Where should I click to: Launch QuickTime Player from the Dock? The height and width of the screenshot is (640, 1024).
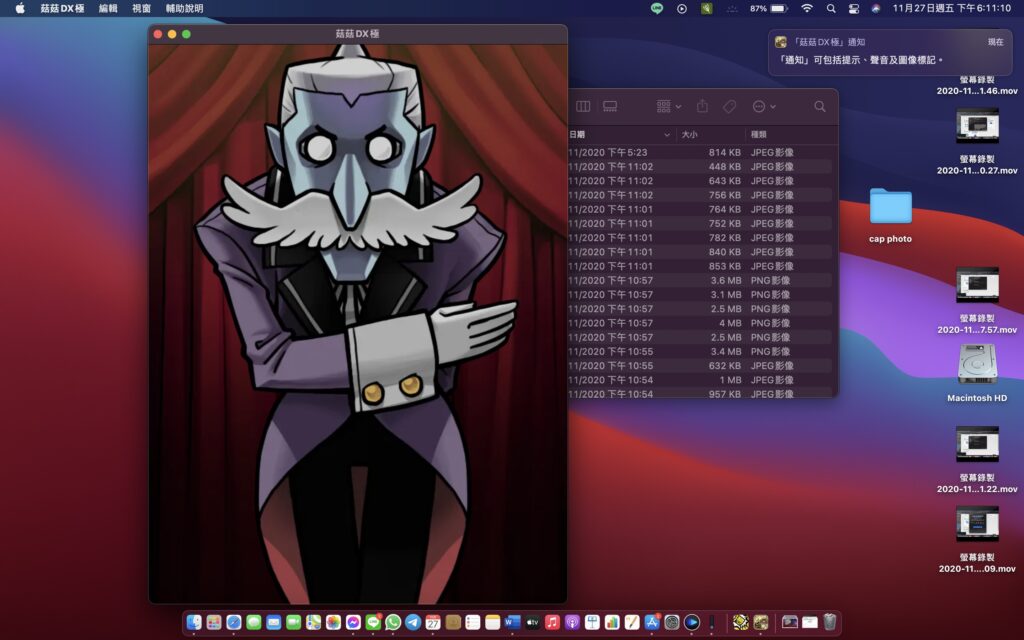coord(692,622)
